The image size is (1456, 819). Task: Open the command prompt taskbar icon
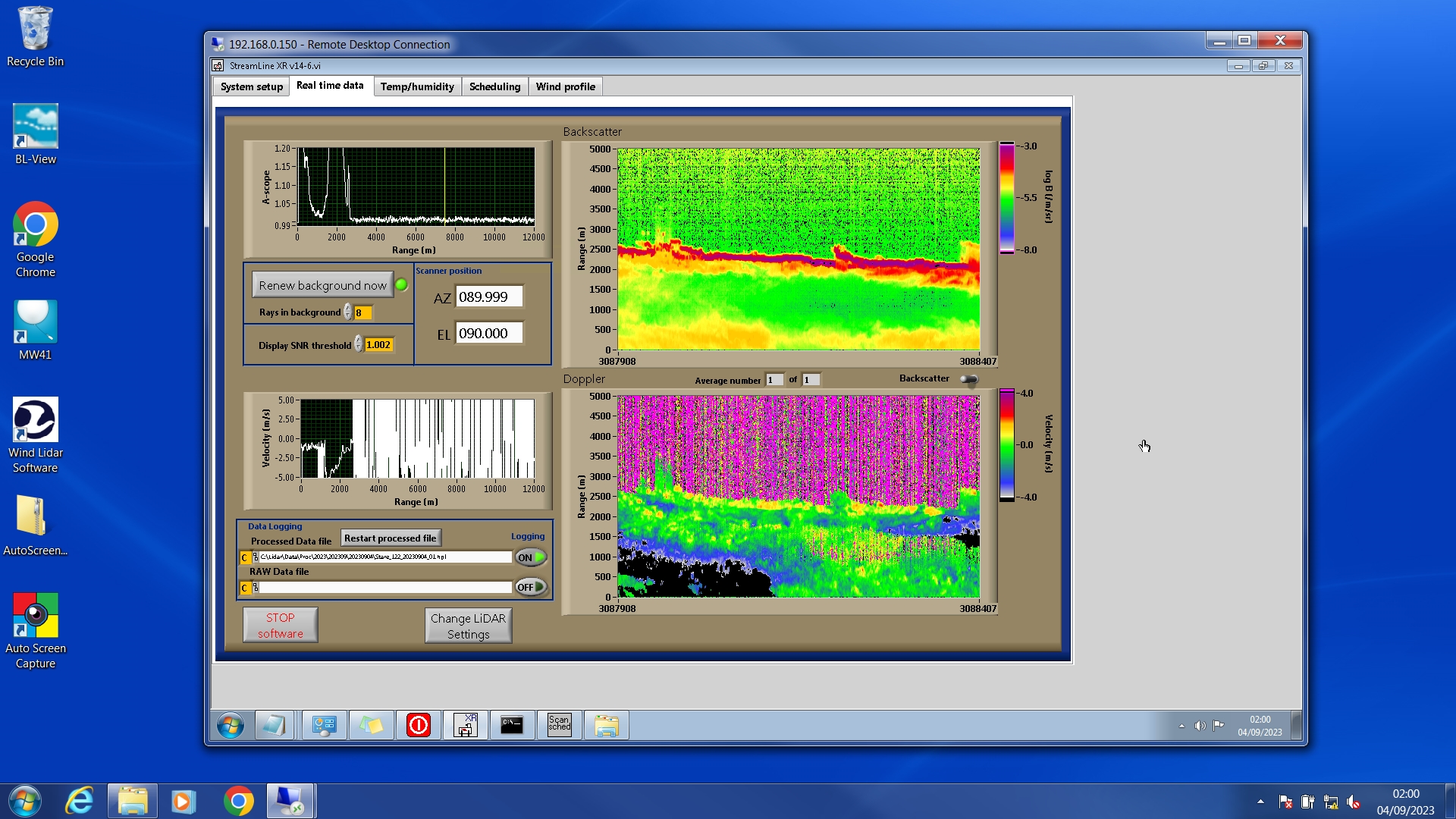pos(512,725)
